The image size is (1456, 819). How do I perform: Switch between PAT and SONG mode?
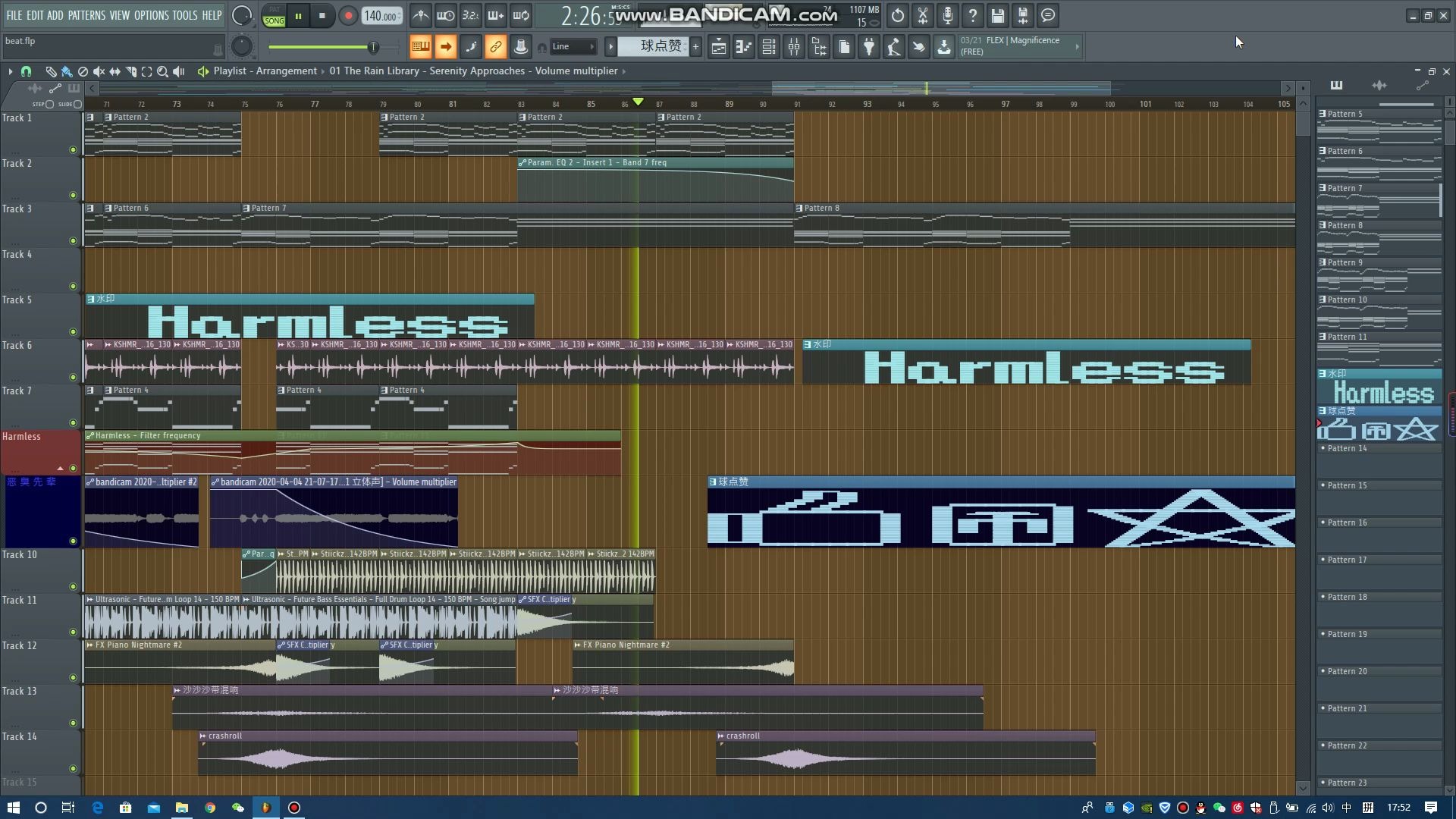tap(274, 15)
